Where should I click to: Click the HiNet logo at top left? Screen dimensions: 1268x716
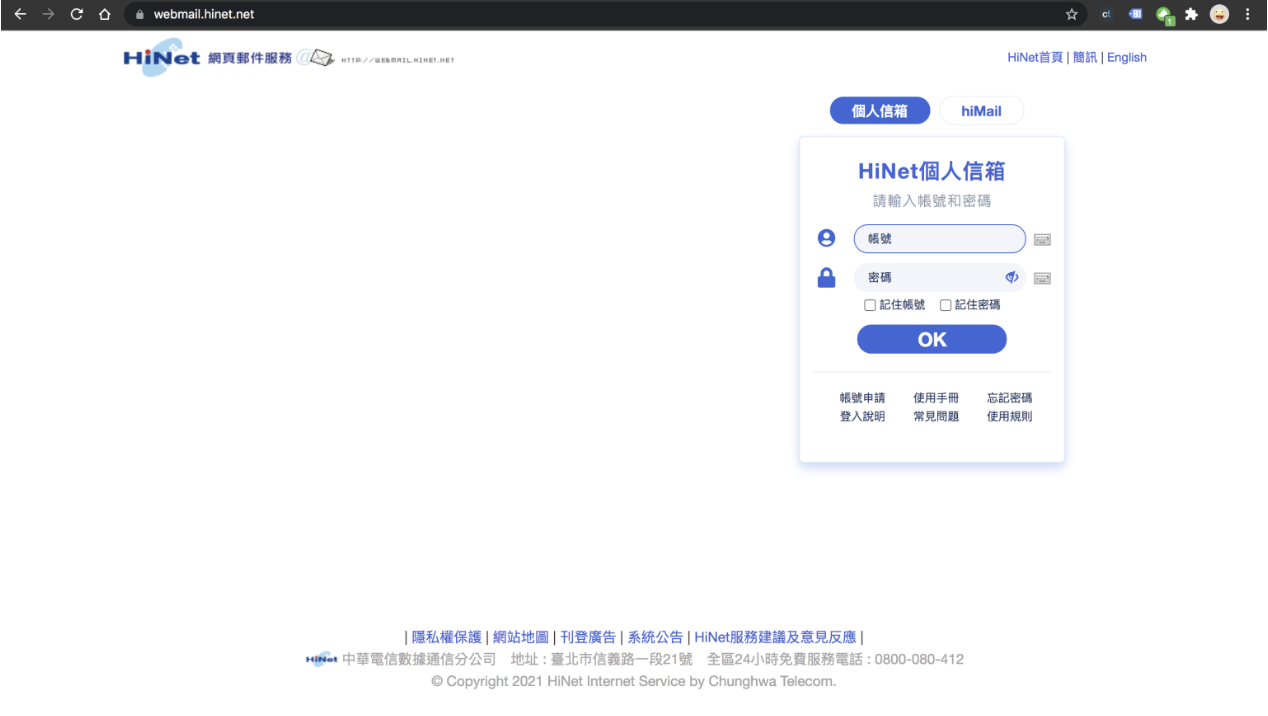click(x=162, y=57)
